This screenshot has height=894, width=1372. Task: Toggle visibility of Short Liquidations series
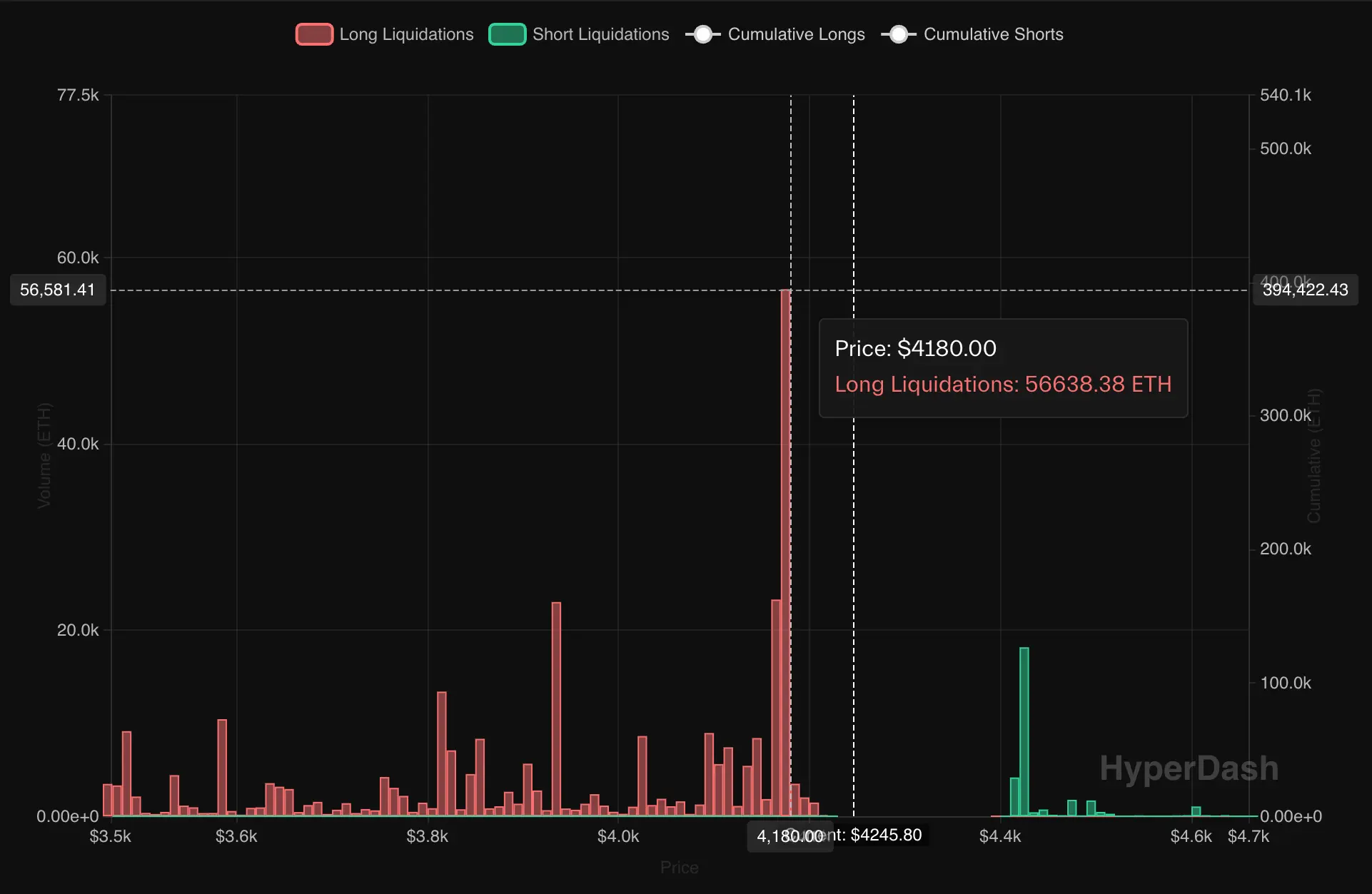[x=600, y=34]
